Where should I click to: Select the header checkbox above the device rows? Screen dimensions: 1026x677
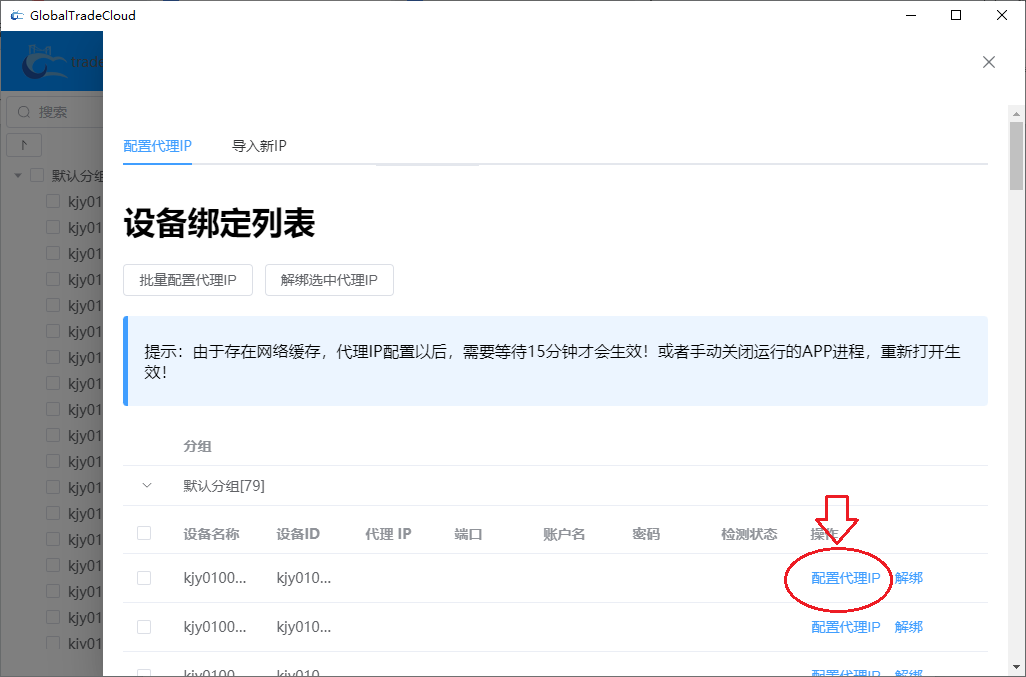[x=143, y=533]
